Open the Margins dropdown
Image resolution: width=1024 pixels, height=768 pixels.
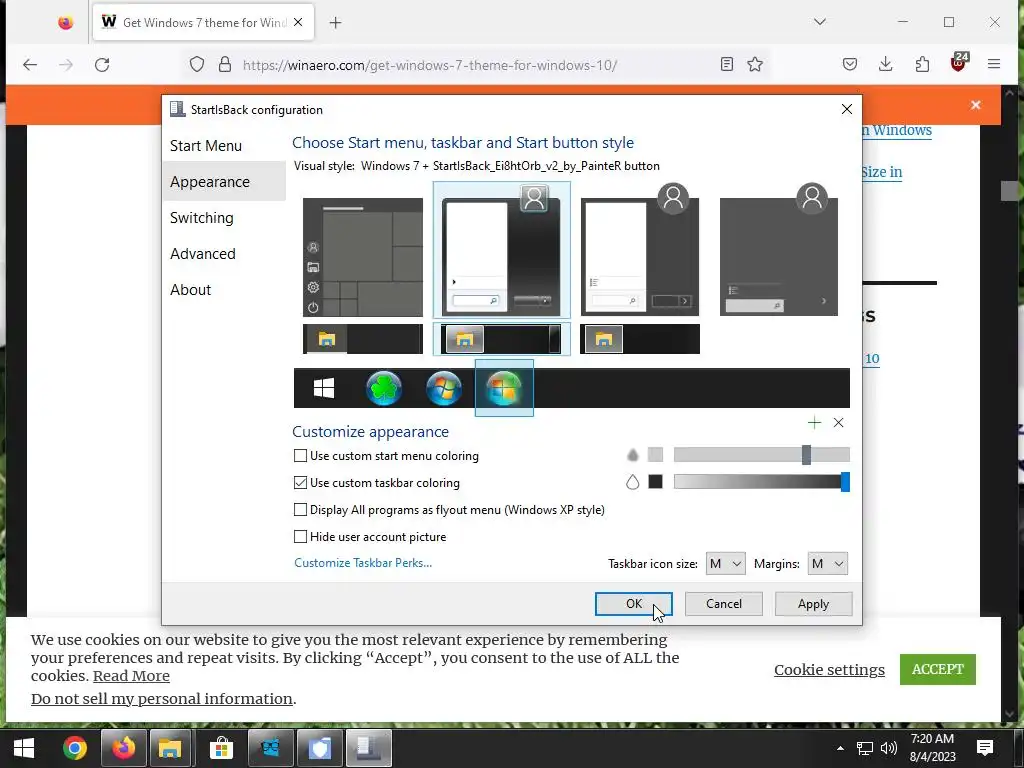coord(827,564)
